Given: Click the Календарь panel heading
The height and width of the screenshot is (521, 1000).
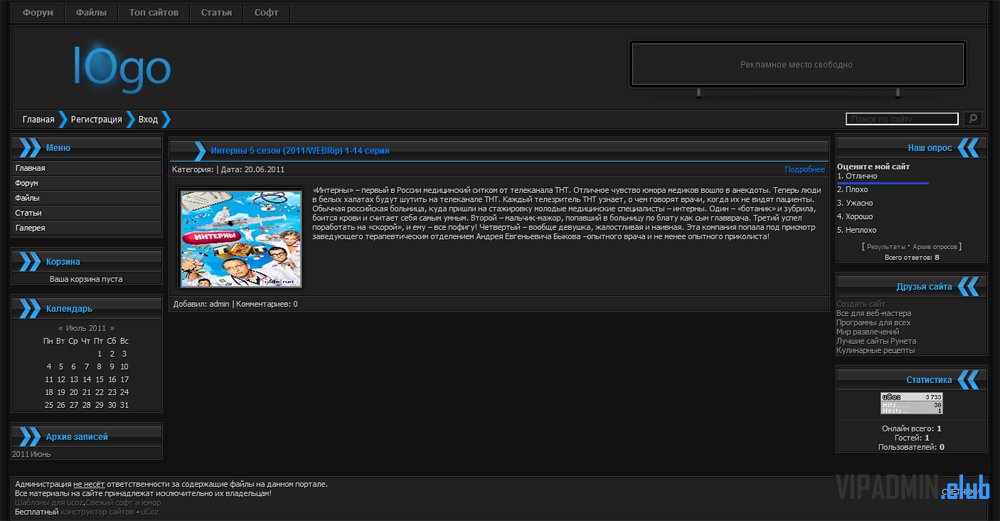Looking at the screenshot, I should [x=69, y=309].
